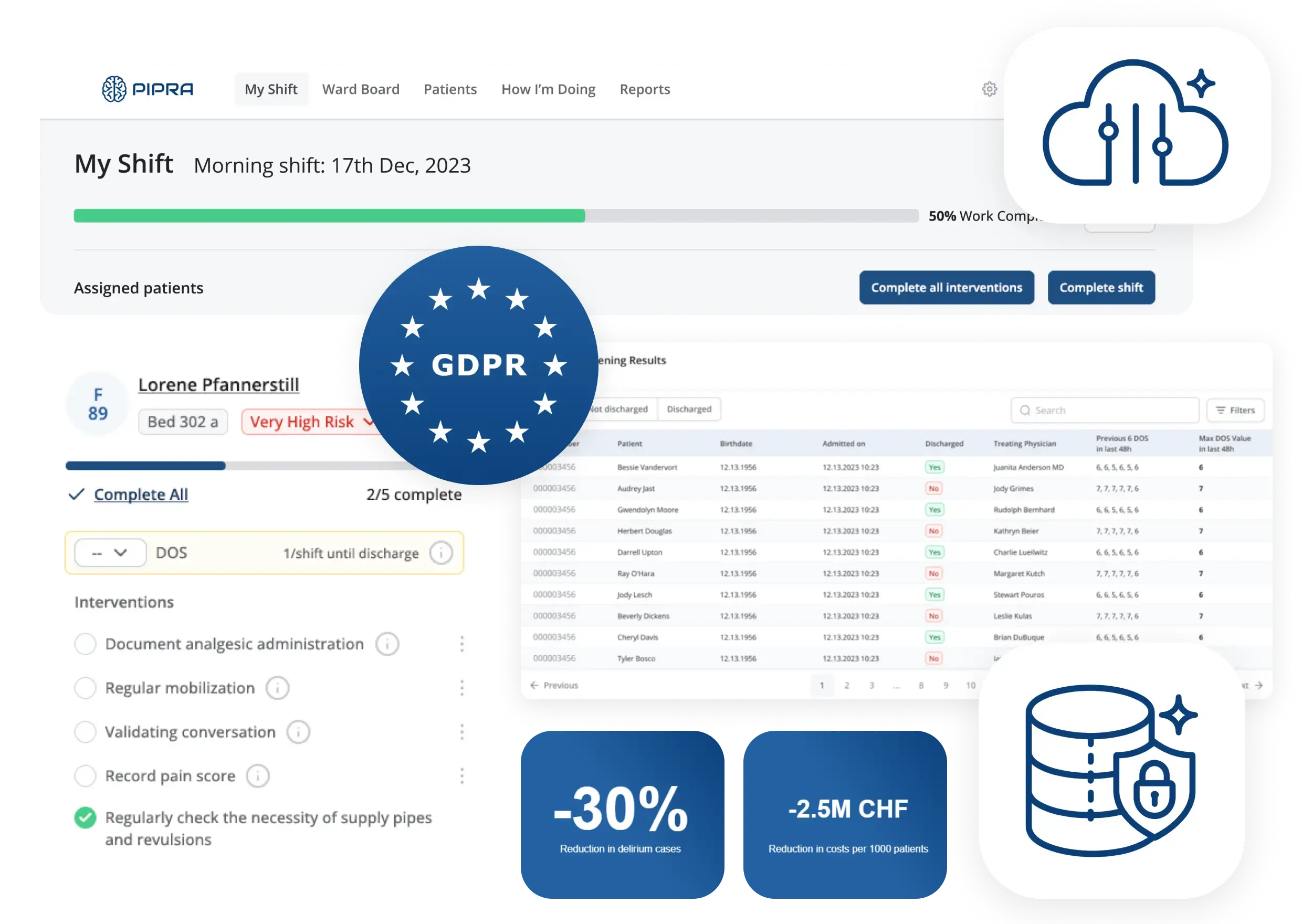This screenshot has width=1302, height=924.
Task: Select the Discharged tab
Action: tap(689, 409)
